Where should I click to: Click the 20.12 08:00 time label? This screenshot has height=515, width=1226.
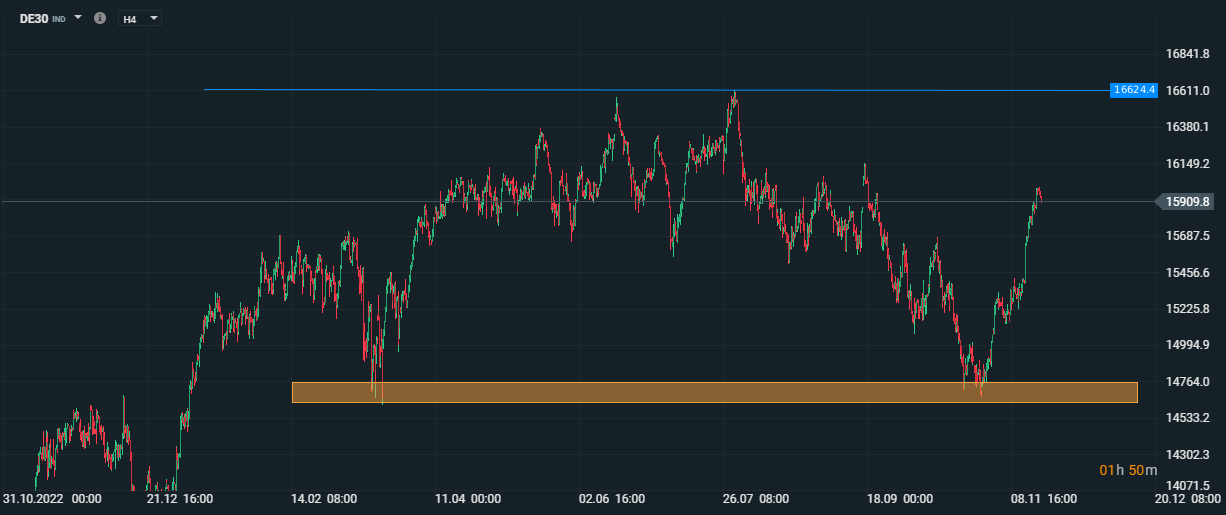pos(1189,498)
